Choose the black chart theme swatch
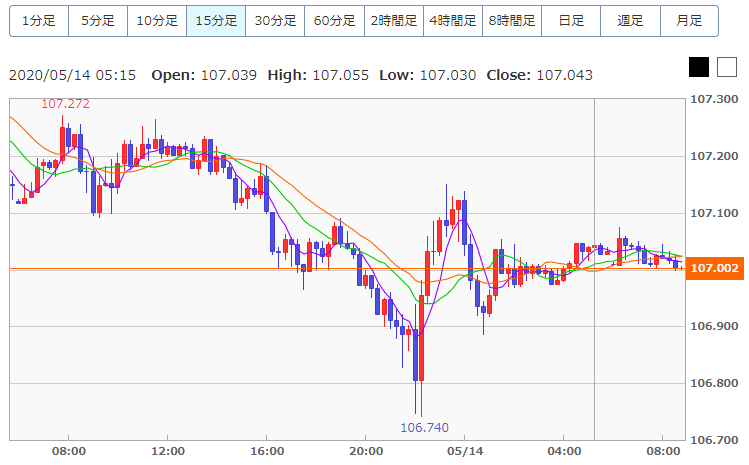This screenshot has width=749, height=465. click(x=699, y=67)
